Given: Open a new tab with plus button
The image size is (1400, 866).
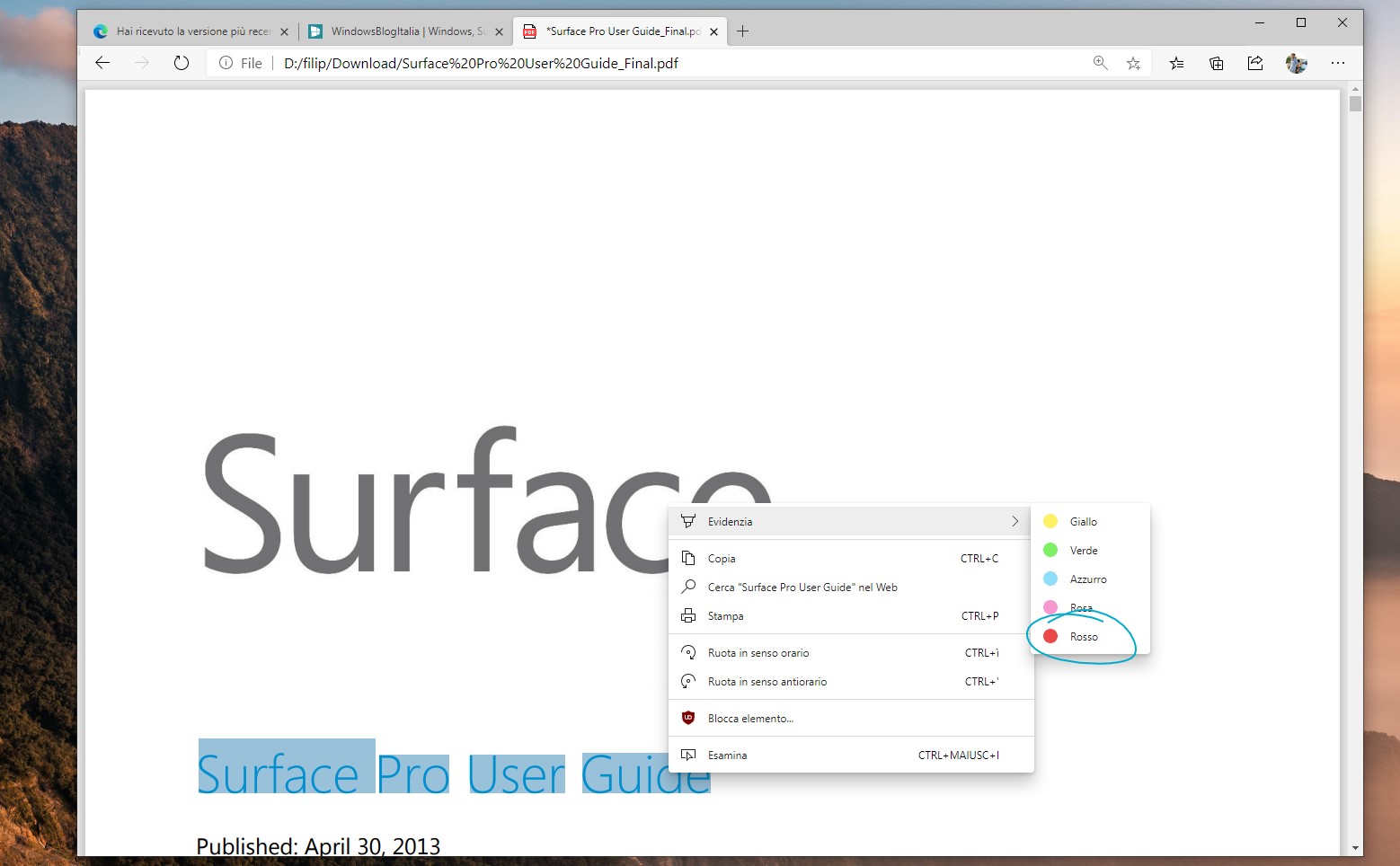Looking at the screenshot, I should pos(742,31).
